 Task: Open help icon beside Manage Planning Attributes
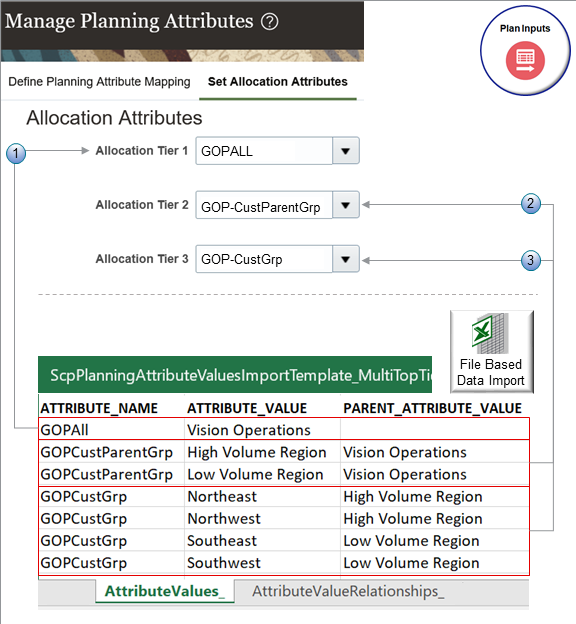pyautogui.click(x=269, y=21)
